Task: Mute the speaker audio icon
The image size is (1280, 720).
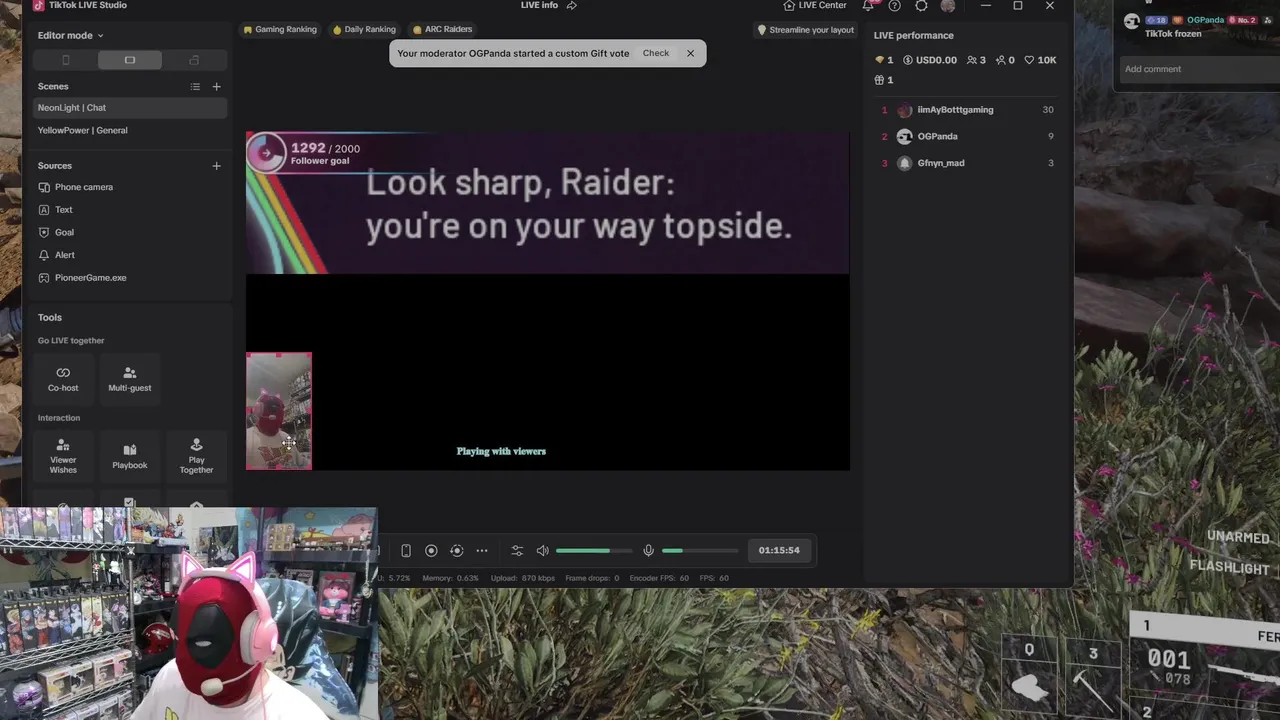Action: pos(543,550)
